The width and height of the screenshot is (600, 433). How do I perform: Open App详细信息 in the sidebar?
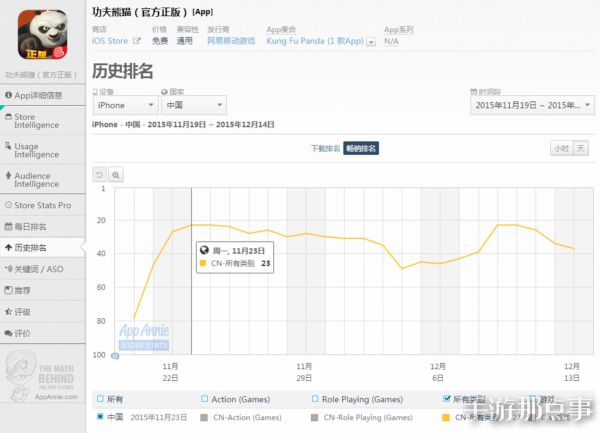click(x=42, y=95)
